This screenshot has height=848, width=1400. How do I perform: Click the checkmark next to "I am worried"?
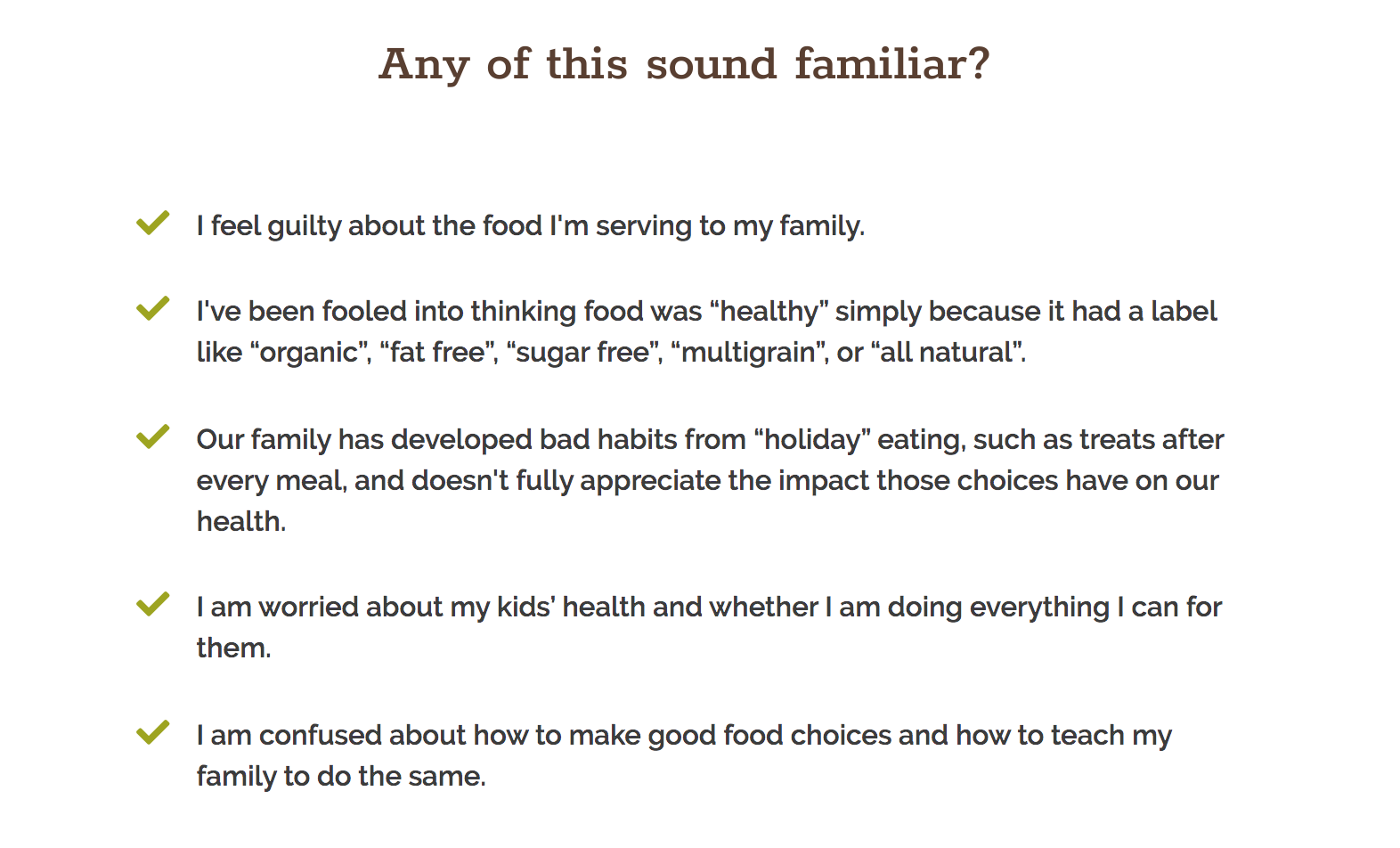[x=153, y=604]
